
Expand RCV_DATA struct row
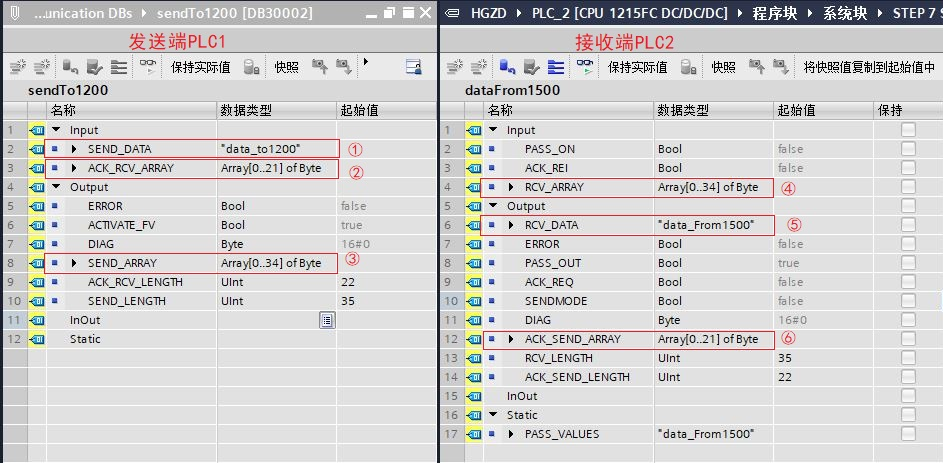tap(511, 225)
